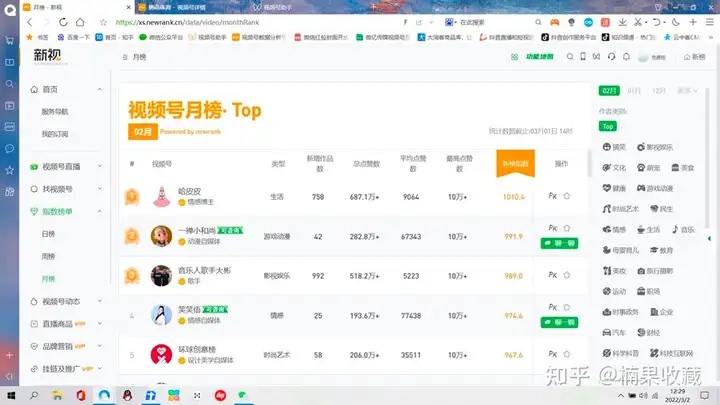Open the headset customer service icon
720x405 pixels.
tap(611, 56)
